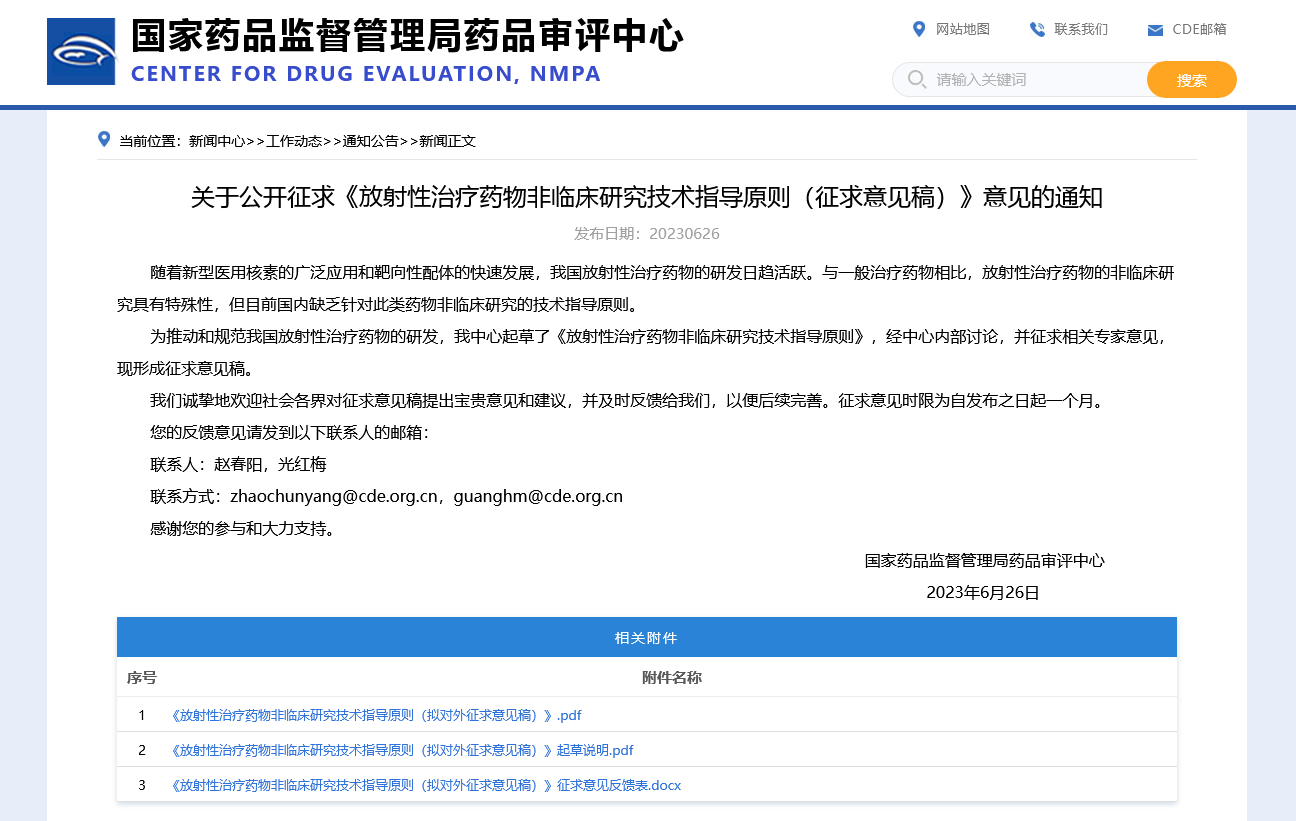Open the CDE邮箱 link

[x=1199, y=29]
